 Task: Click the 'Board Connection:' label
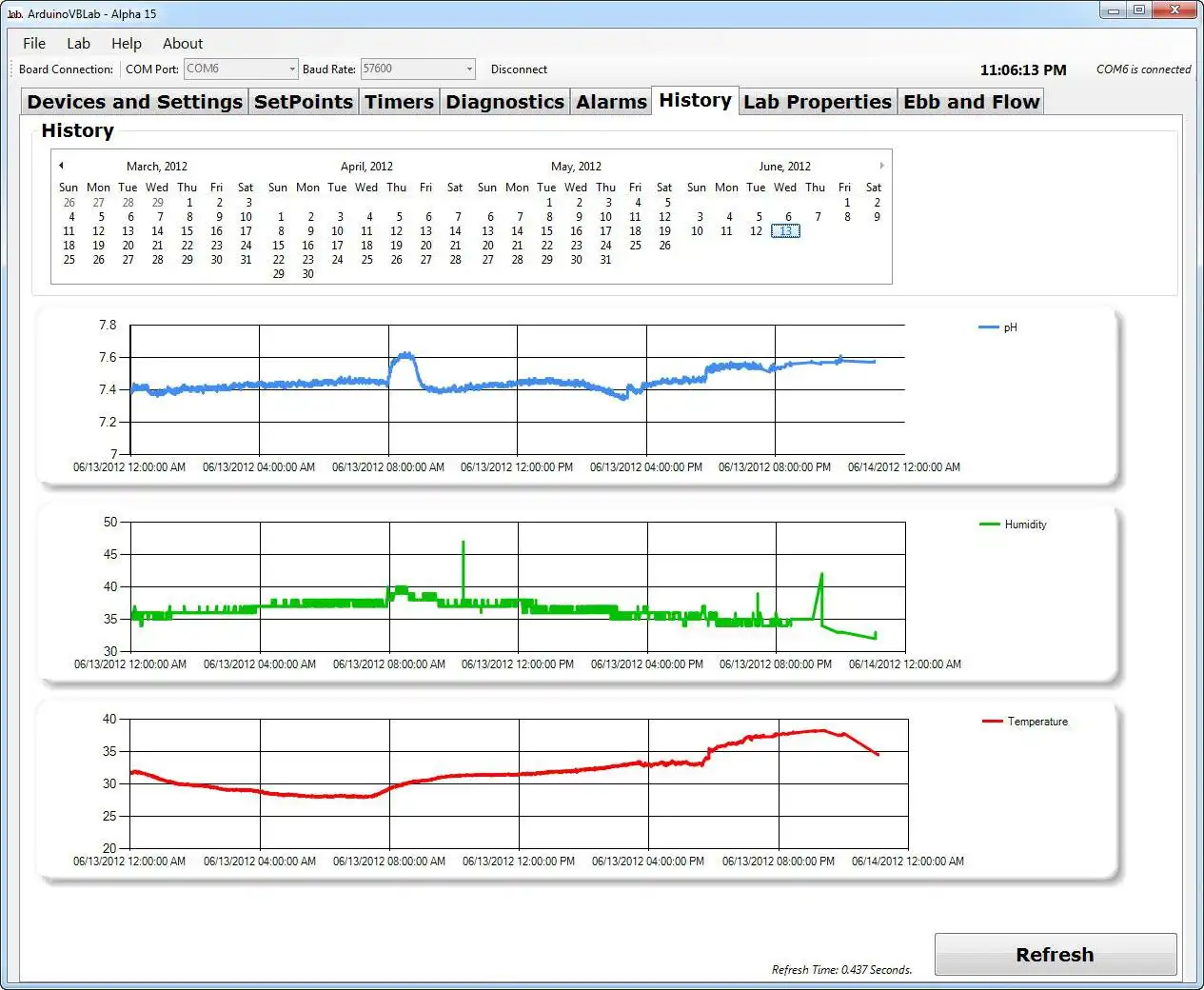(66, 69)
